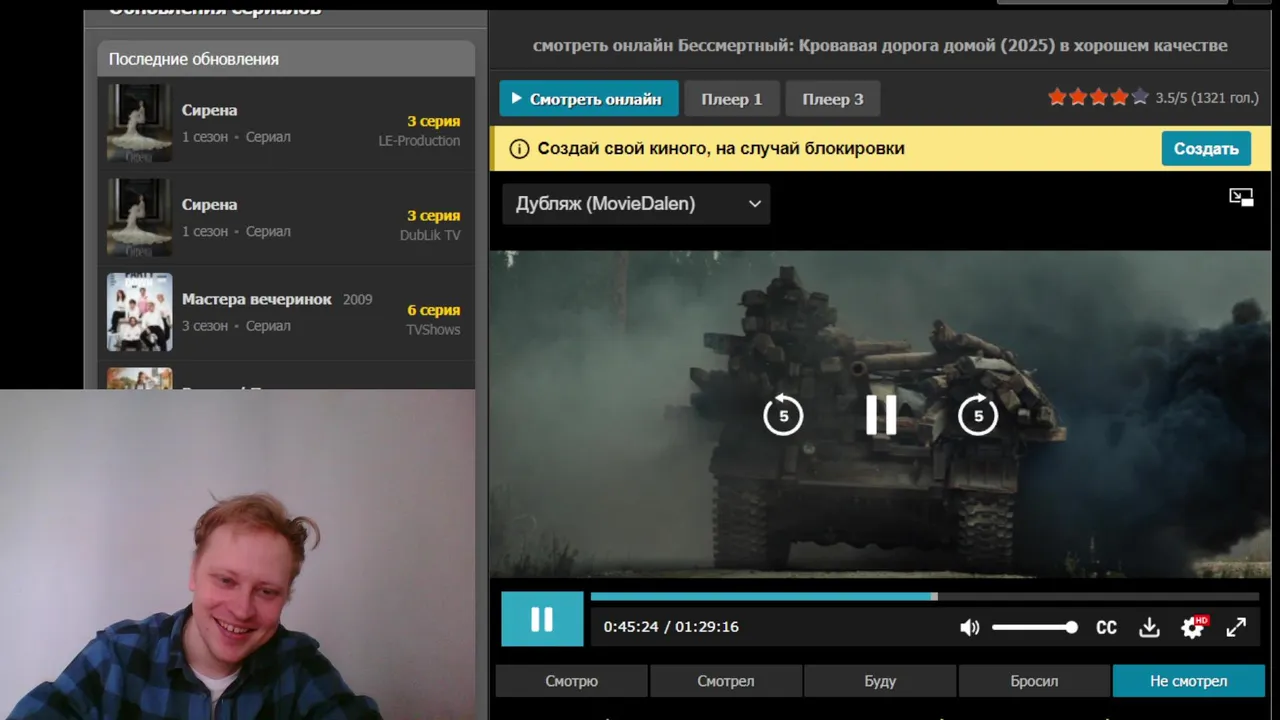Open Сирена DubLik TV entry
Screen dimensions: 1280x720
point(286,218)
